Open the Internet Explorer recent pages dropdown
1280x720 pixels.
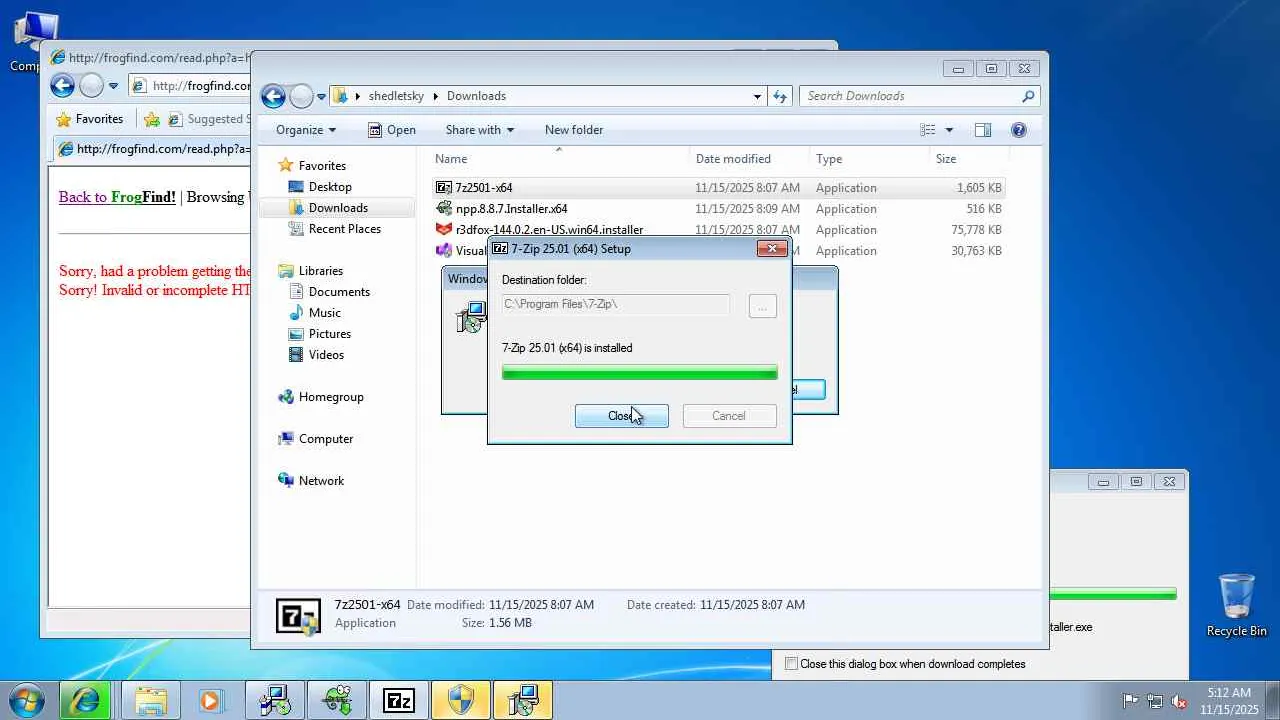click(x=113, y=86)
